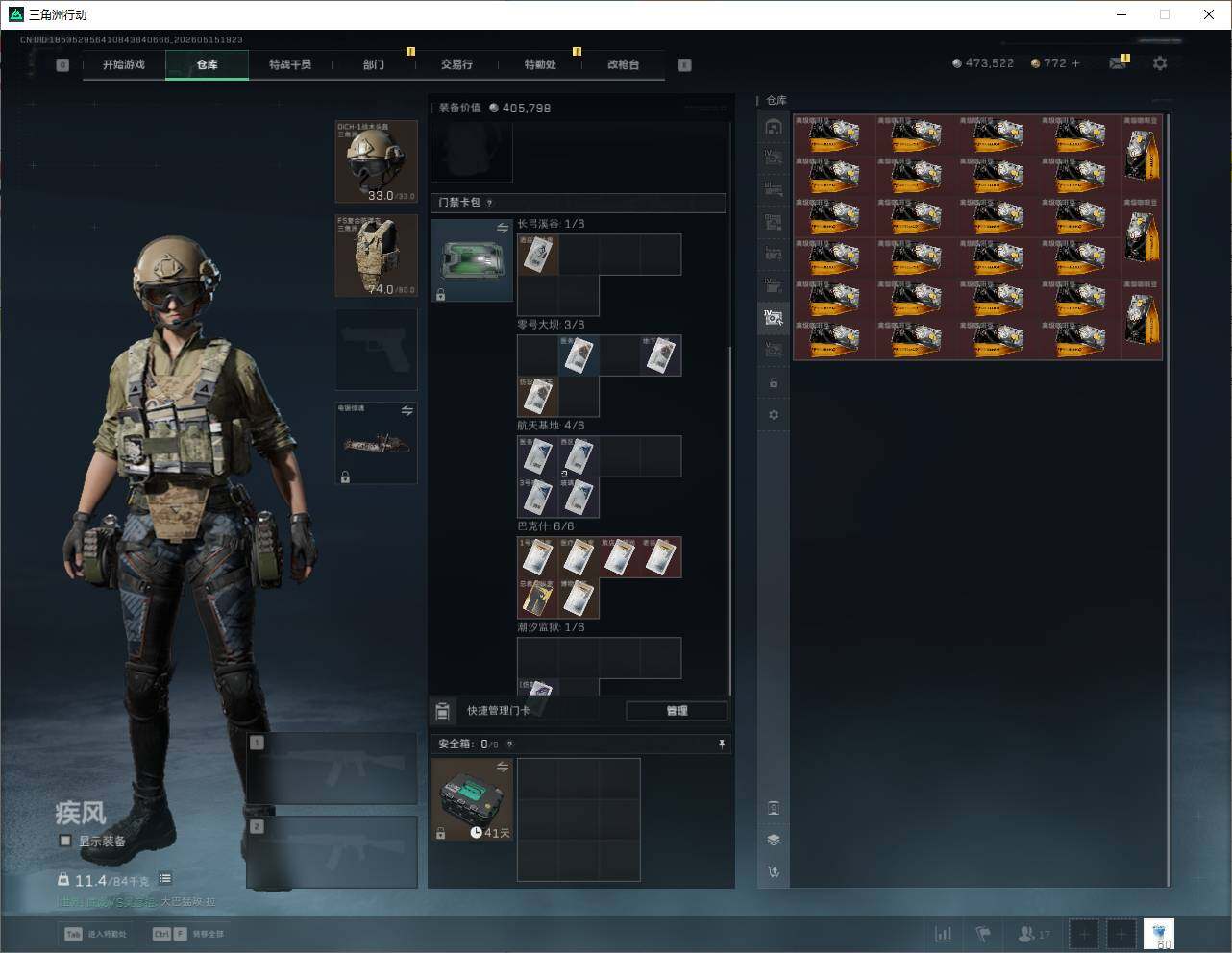Click the empty primary weapon slot 1
The width and height of the screenshot is (1232, 953).
click(332, 769)
